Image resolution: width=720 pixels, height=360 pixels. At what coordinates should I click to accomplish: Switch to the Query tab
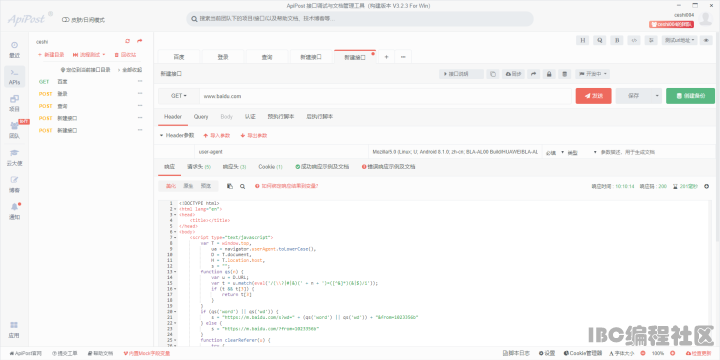tap(201, 117)
